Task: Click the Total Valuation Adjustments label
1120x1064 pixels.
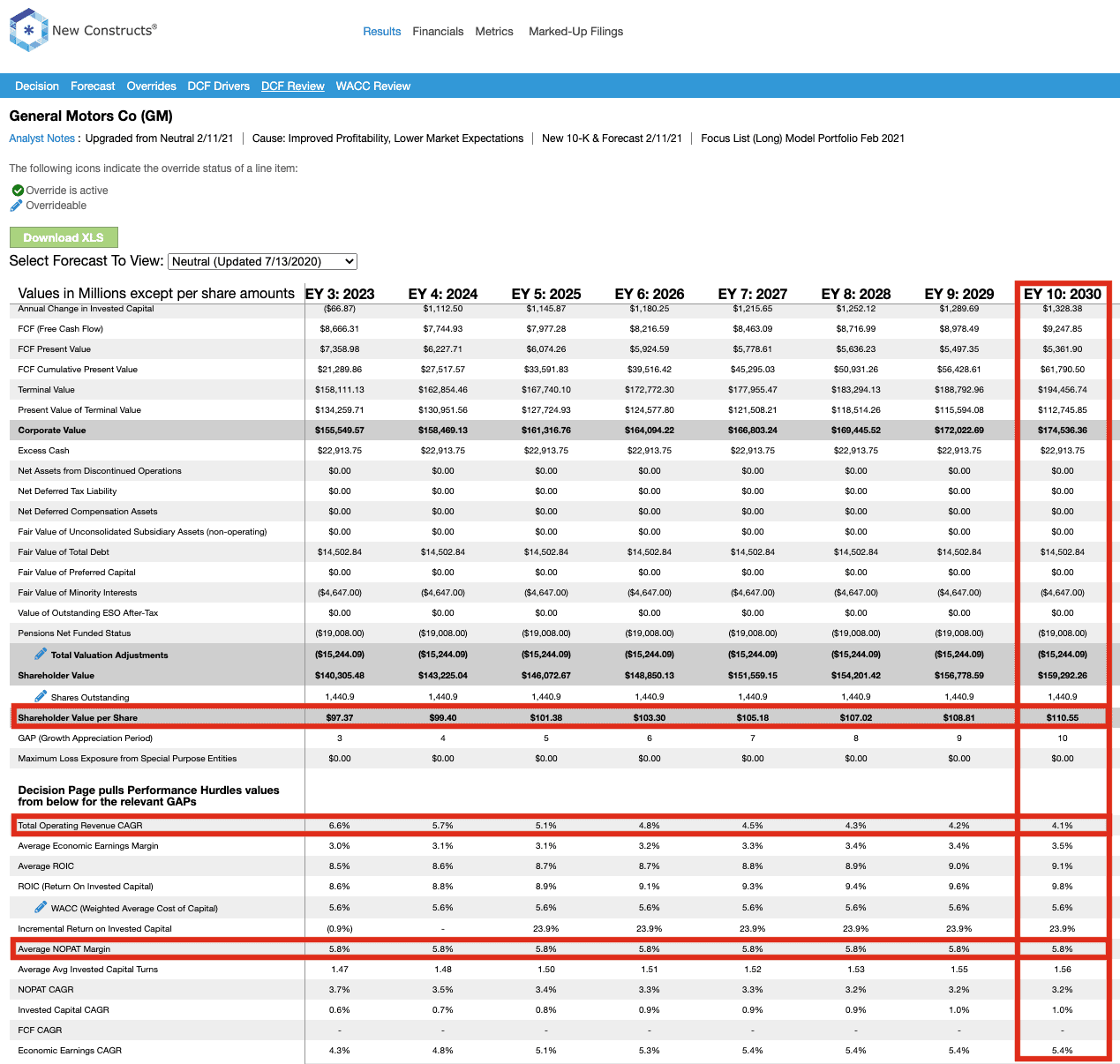Action: click(x=109, y=656)
